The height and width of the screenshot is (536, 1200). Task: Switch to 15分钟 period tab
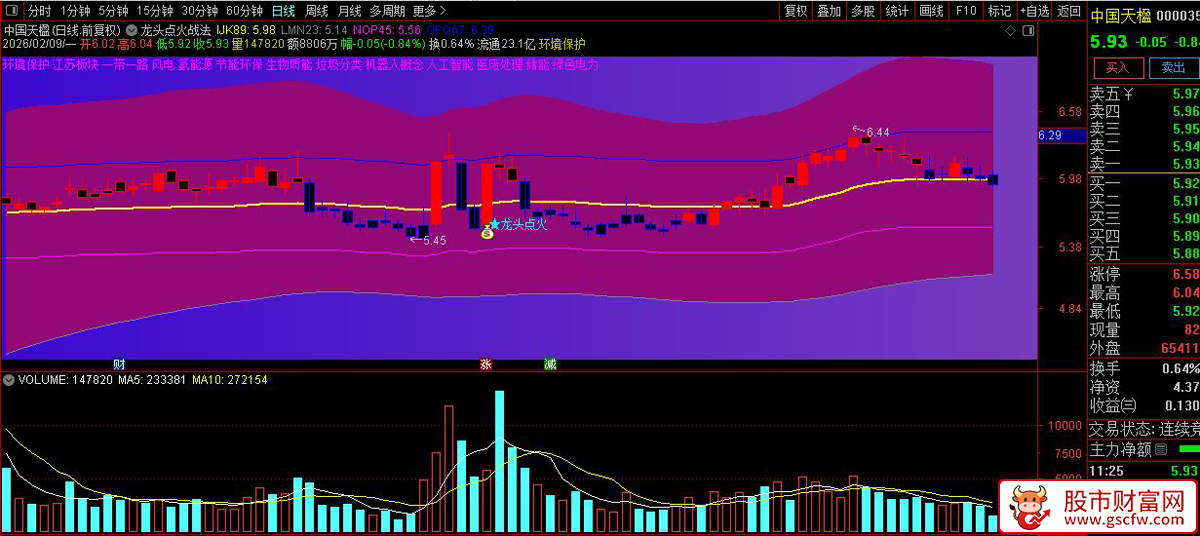pos(156,11)
